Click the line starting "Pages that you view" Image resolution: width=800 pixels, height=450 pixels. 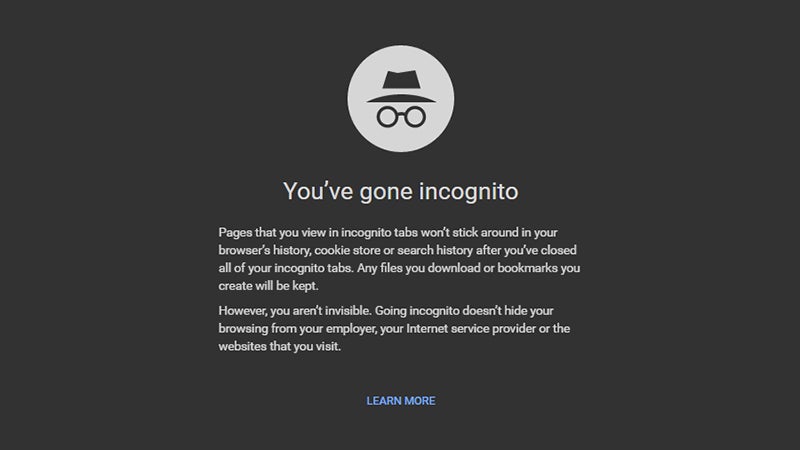pyautogui.click(x=388, y=233)
